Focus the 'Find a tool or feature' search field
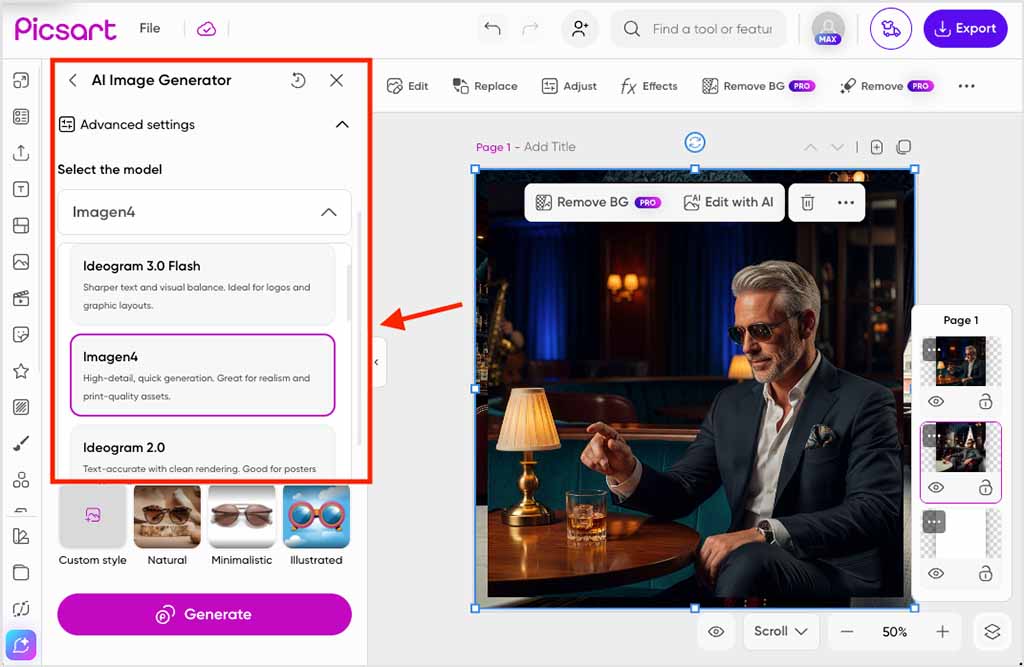 699,29
